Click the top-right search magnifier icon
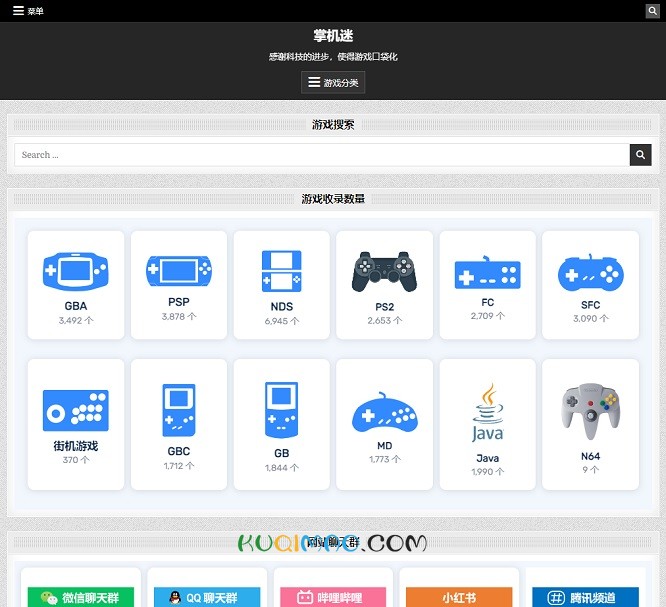This screenshot has width=666, height=607. [x=652, y=11]
